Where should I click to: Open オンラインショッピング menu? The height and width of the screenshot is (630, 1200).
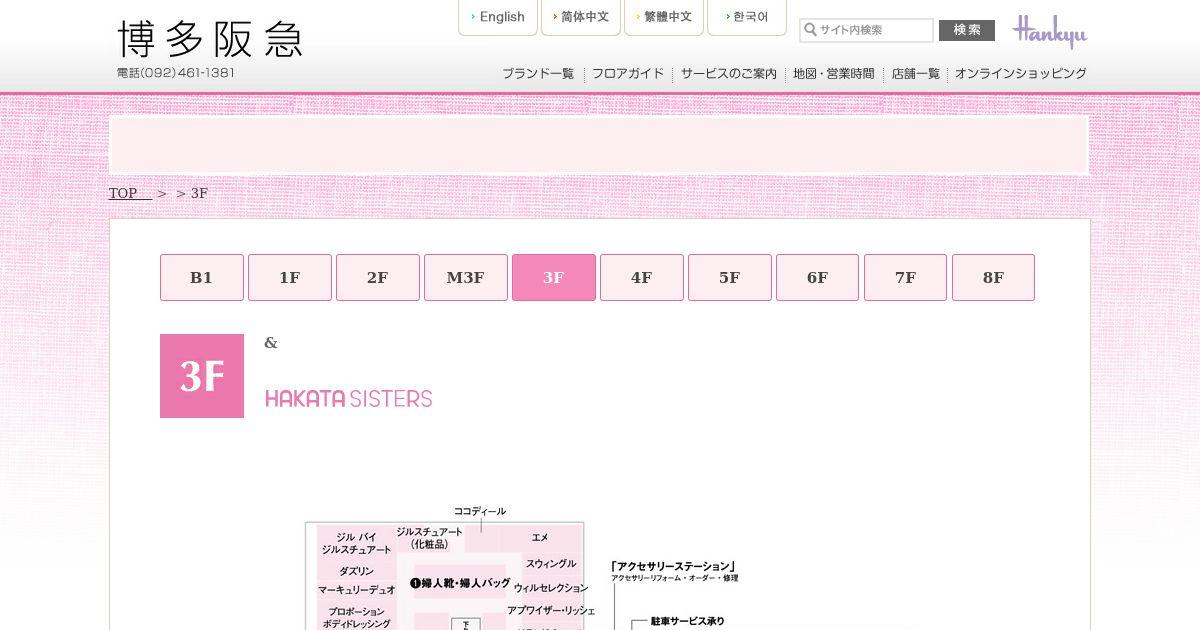[1021, 73]
